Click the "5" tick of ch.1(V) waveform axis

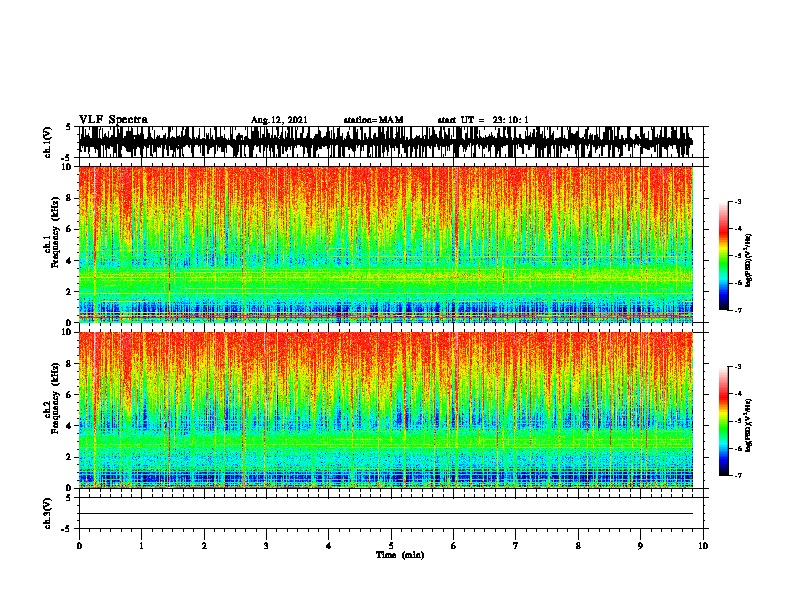pyautogui.click(x=69, y=127)
